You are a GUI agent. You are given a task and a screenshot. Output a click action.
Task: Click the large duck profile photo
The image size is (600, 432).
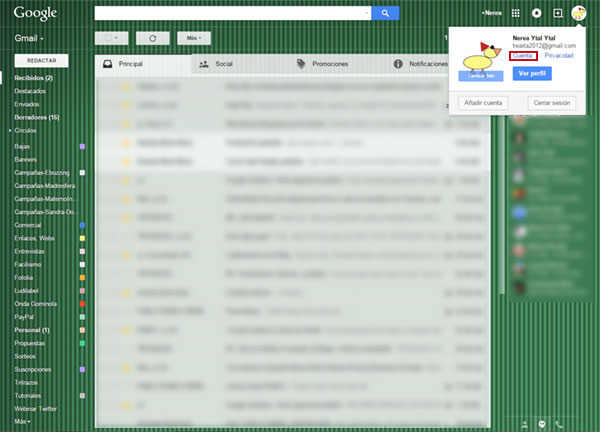click(x=481, y=57)
